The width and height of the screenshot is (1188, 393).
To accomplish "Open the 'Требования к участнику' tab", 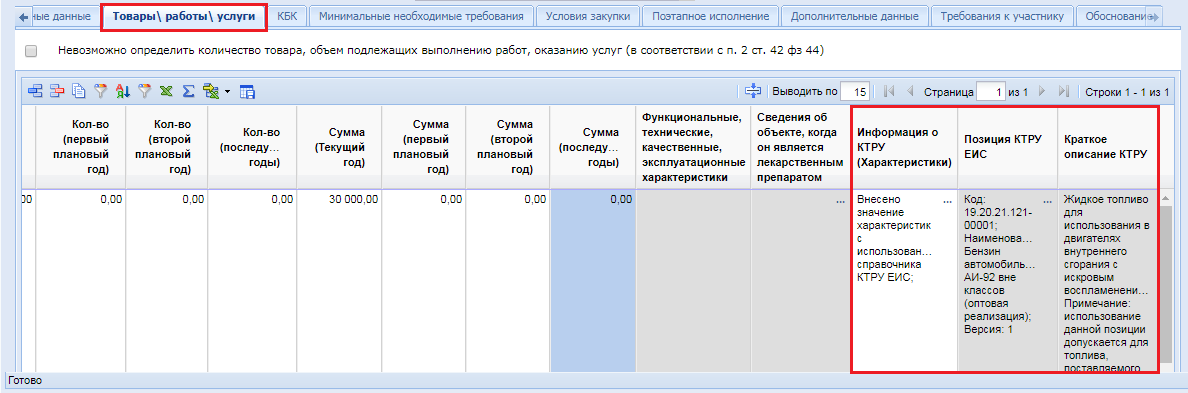I will coord(1002,16).
